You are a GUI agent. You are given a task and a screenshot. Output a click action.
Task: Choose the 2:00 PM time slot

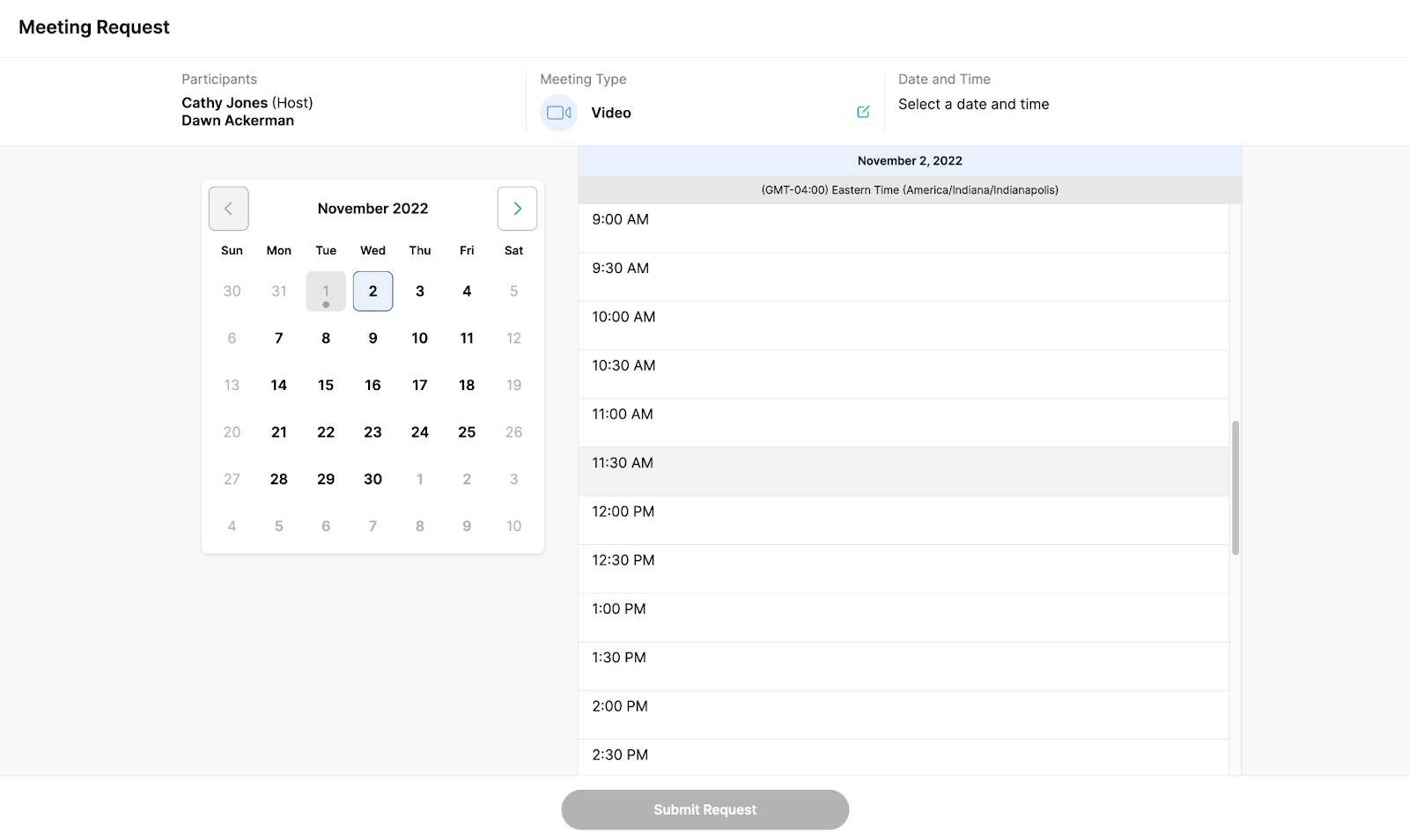point(903,714)
